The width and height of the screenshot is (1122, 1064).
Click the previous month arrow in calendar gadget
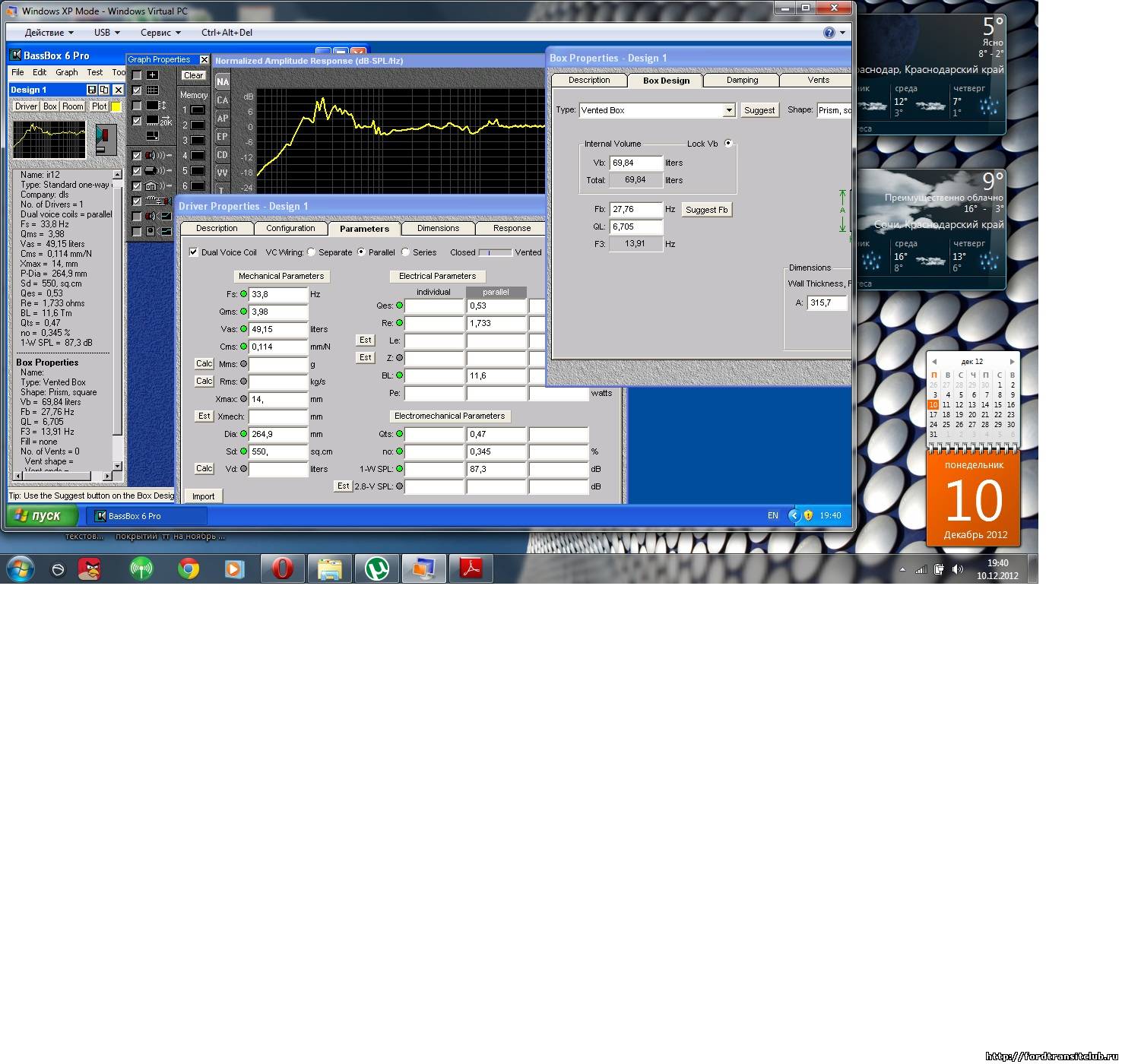(934, 362)
